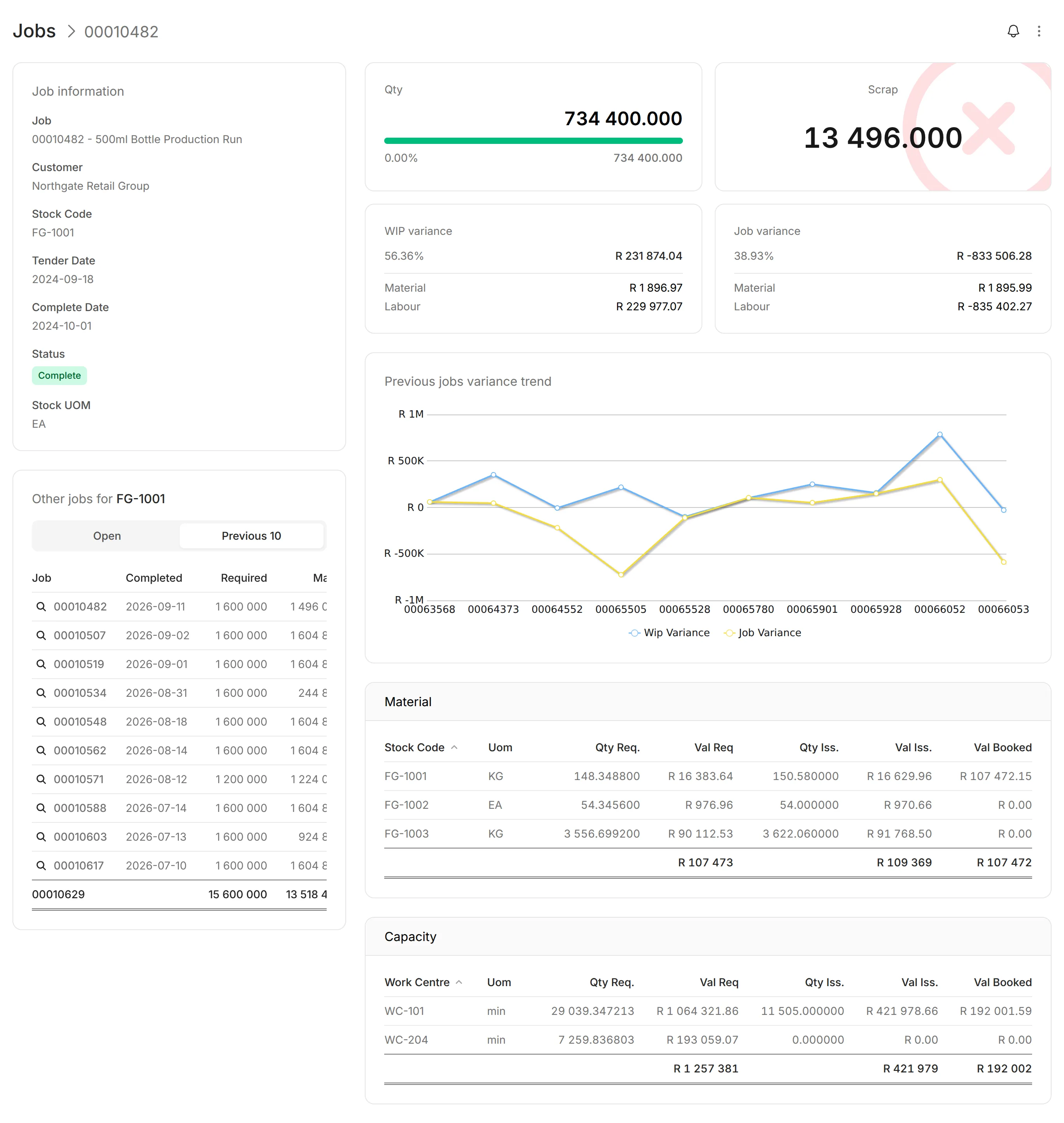Image resolution: width=1064 pixels, height=1123 pixels.
Task: Click the Scrap value 13 496.000
Action: pyautogui.click(x=882, y=138)
